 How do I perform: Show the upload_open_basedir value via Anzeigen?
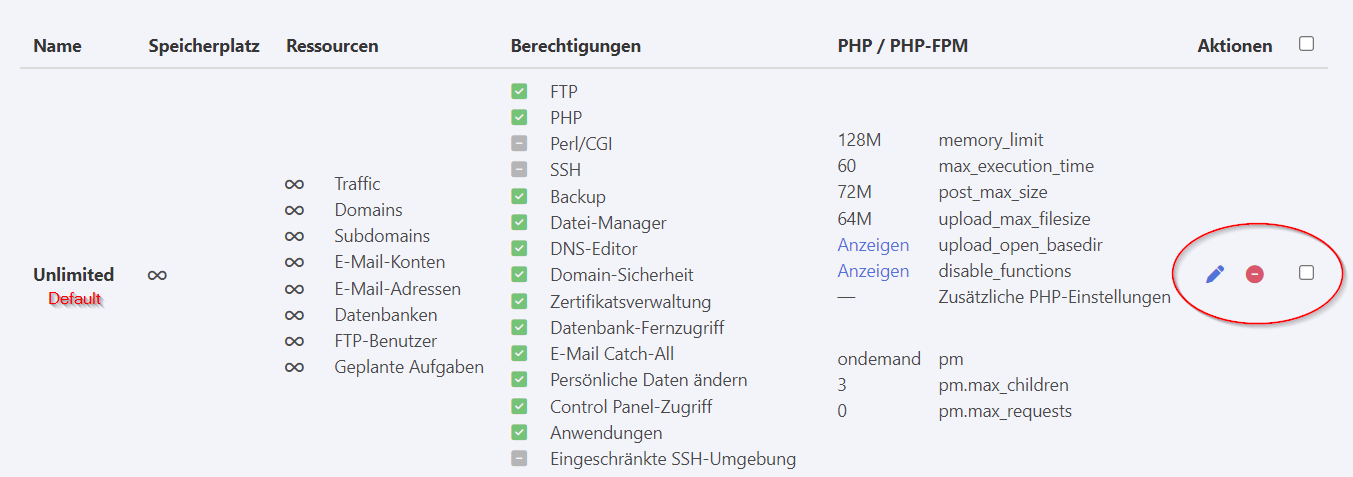873,245
